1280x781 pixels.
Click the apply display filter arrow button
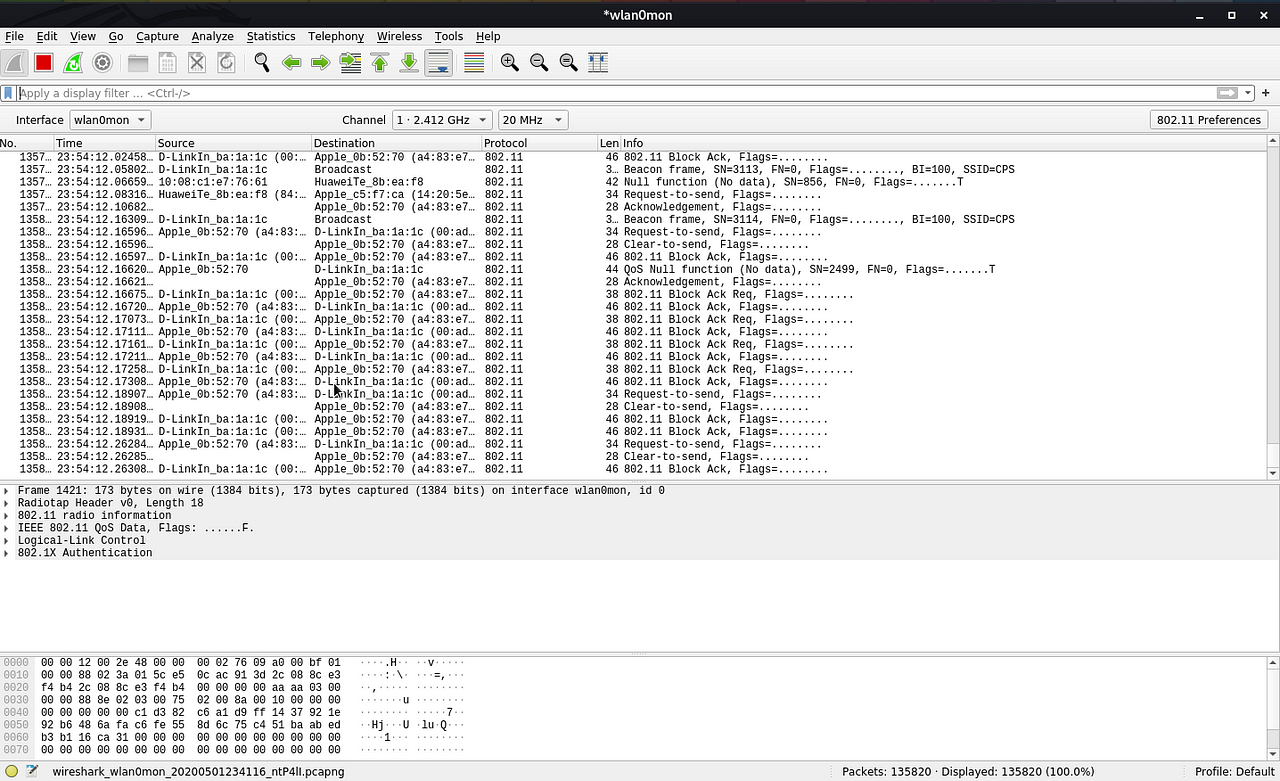click(x=1227, y=93)
